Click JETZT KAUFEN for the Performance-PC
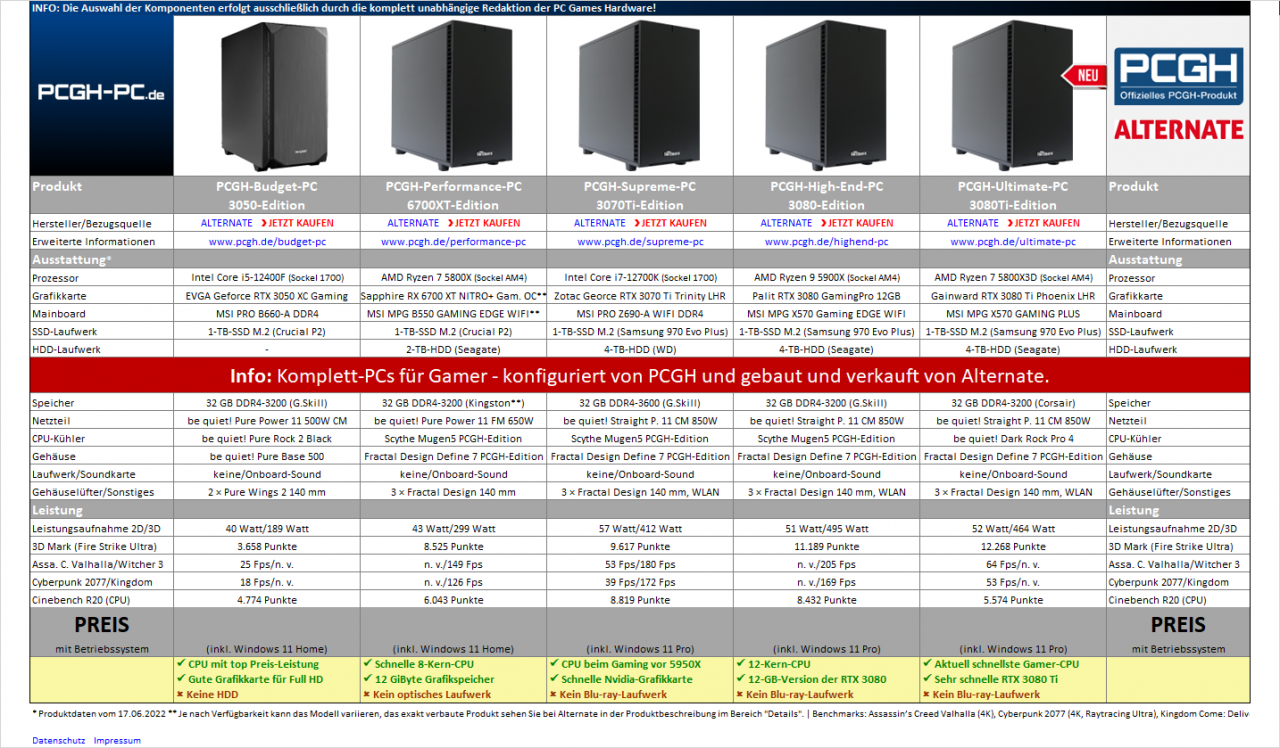The height and width of the screenshot is (748, 1280). pos(484,223)
